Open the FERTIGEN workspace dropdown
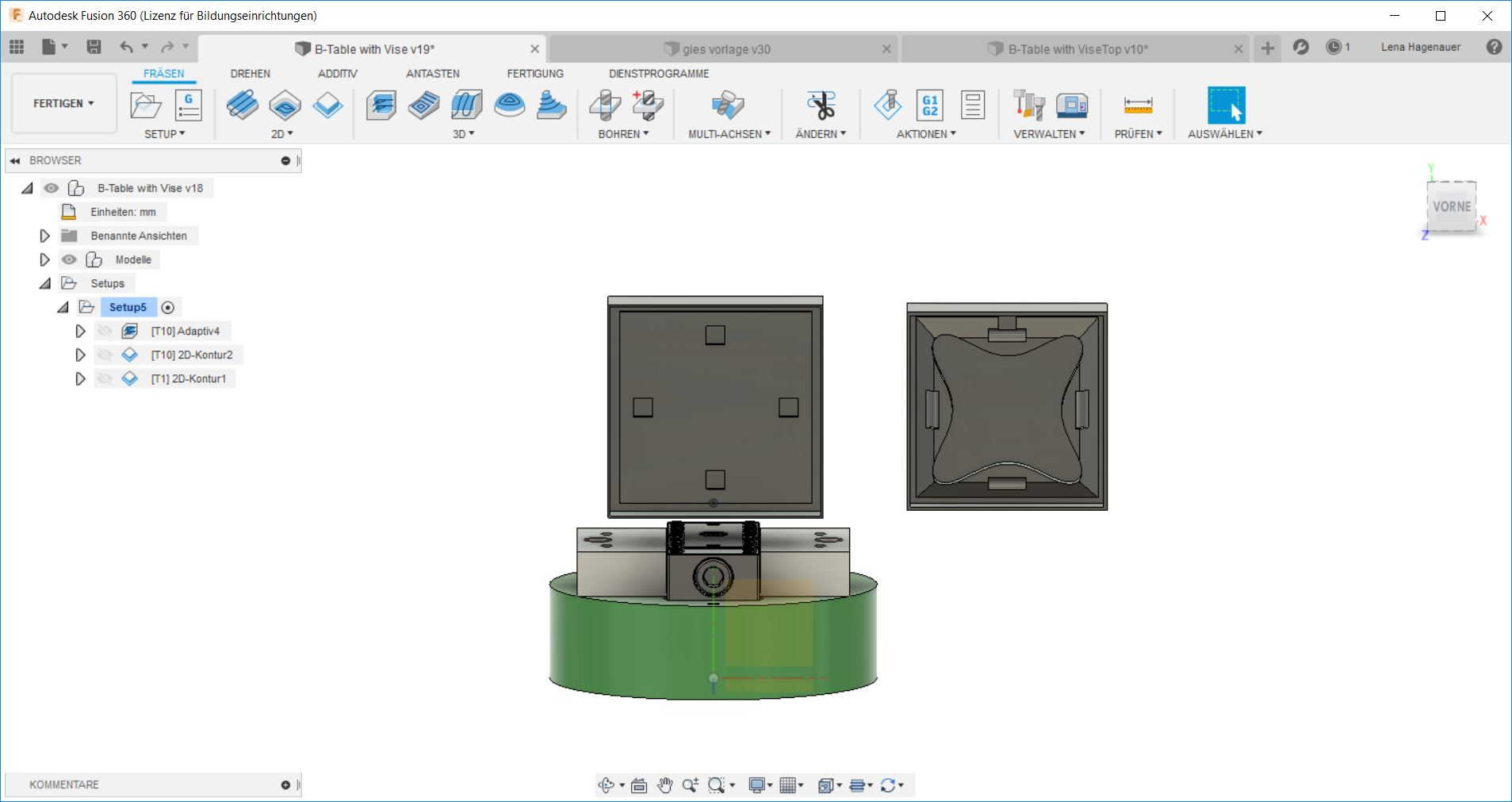The width and height of the screenshot is (1512, 802). (63, 103)
